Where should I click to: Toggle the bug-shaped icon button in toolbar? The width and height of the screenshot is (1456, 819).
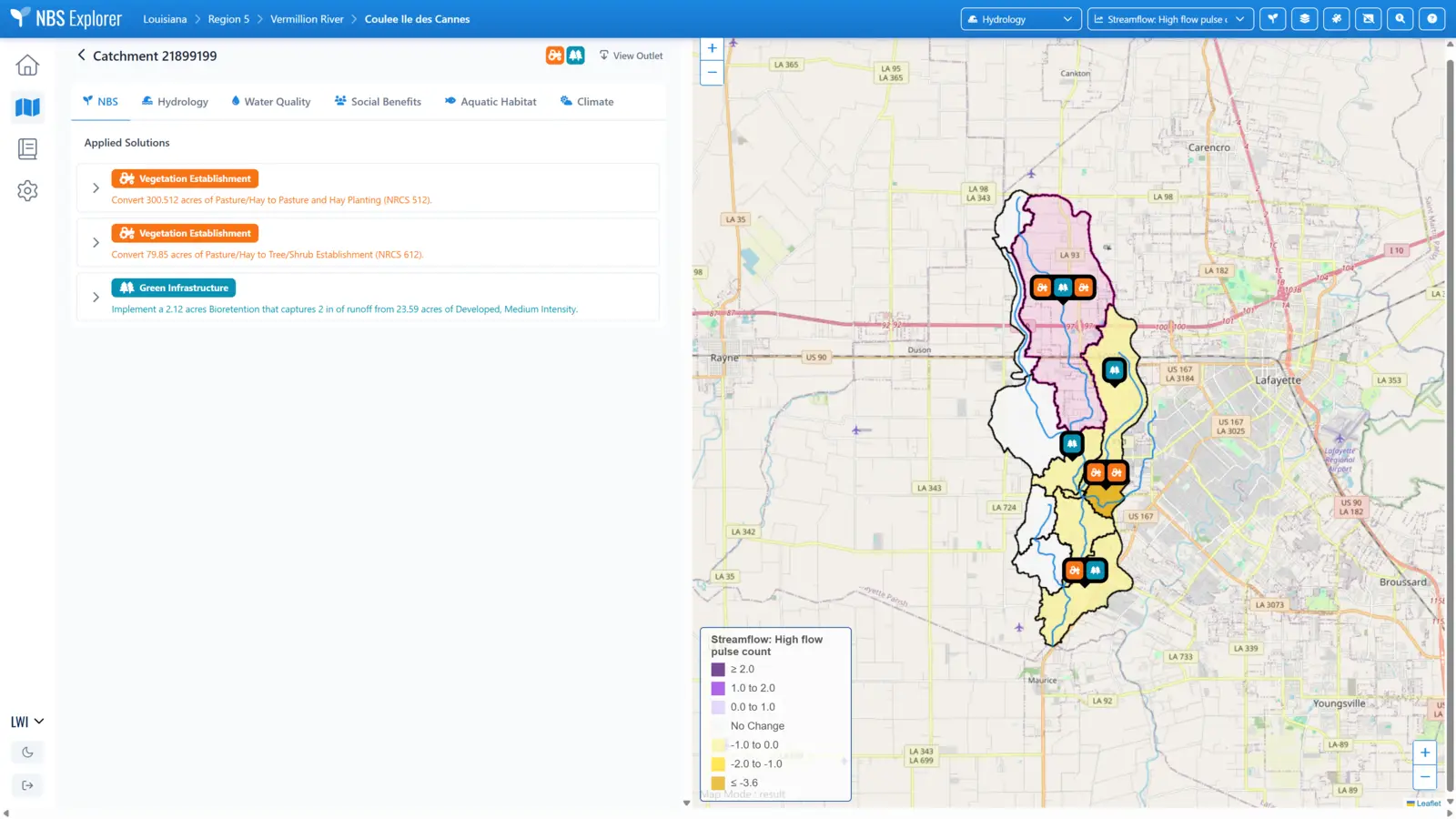click(1336, 19)
